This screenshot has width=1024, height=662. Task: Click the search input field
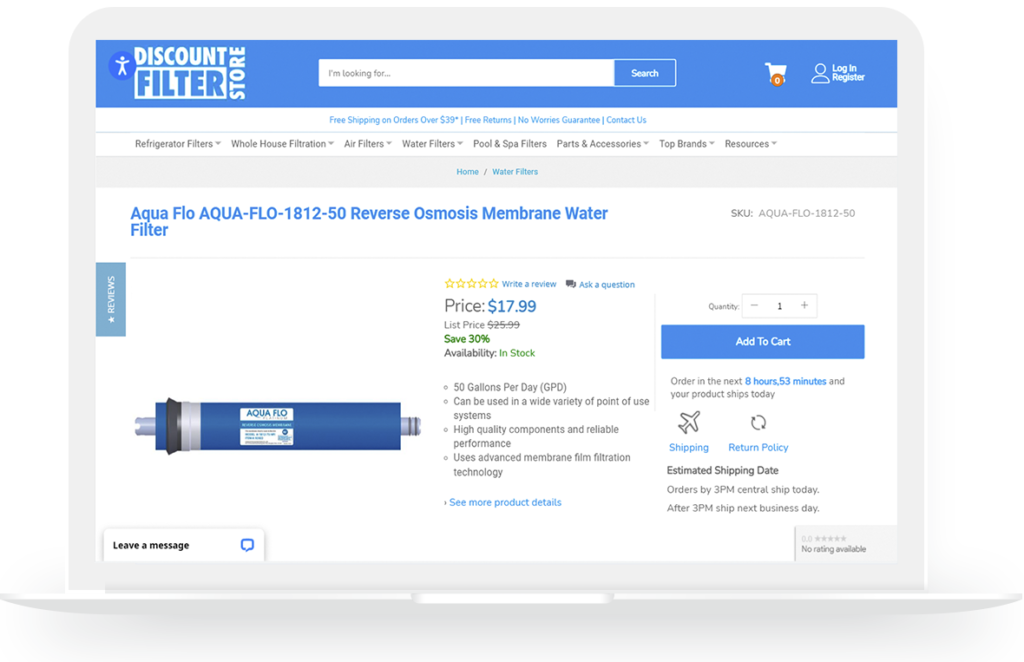coord(465,73)
